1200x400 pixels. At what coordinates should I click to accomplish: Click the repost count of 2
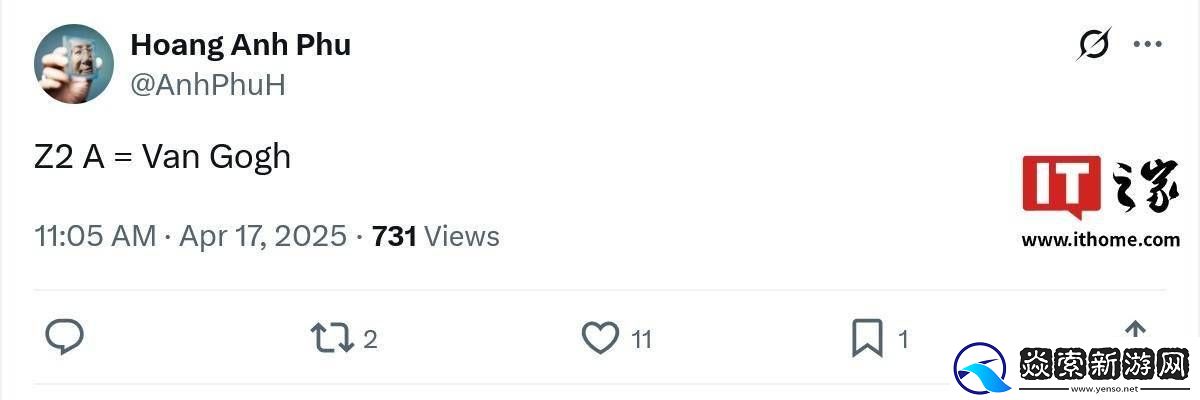(x=370, y=340)
